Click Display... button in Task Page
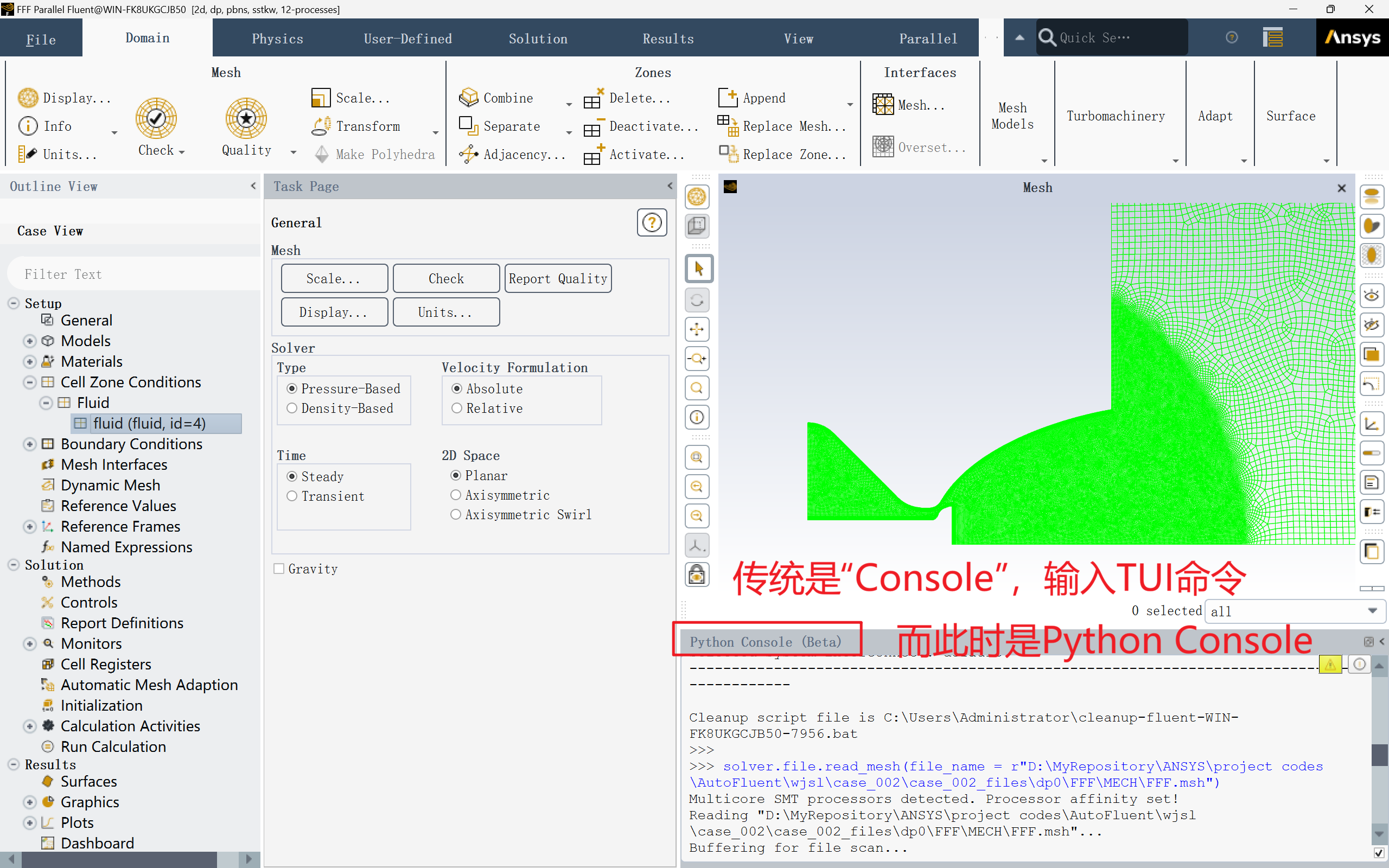 (334, 313)
